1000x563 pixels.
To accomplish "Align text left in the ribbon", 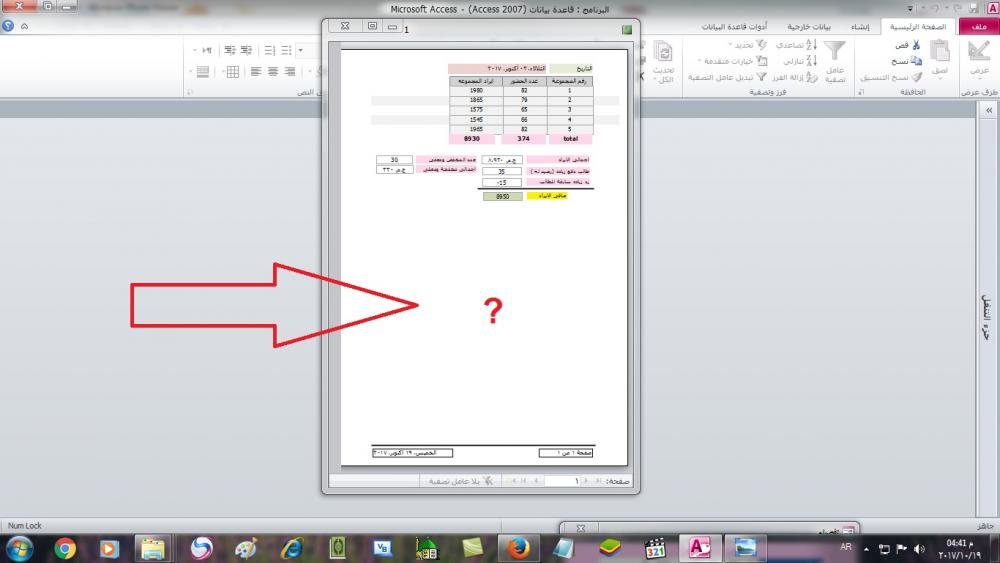I will (x=256, y=71).
